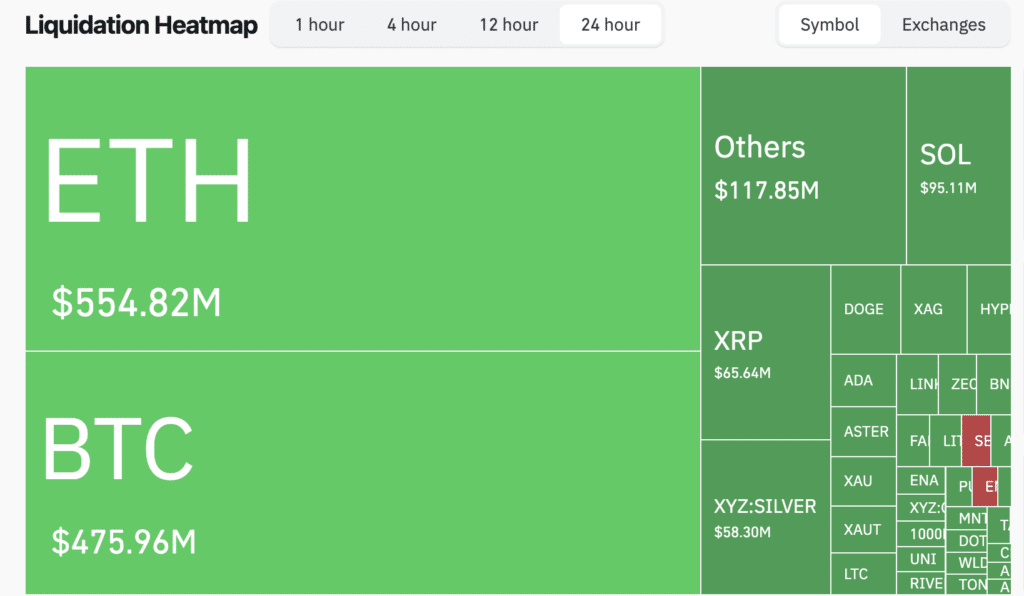Switch the heatmap view to Symbol
1024x596 pixels.
coord(829,25)
